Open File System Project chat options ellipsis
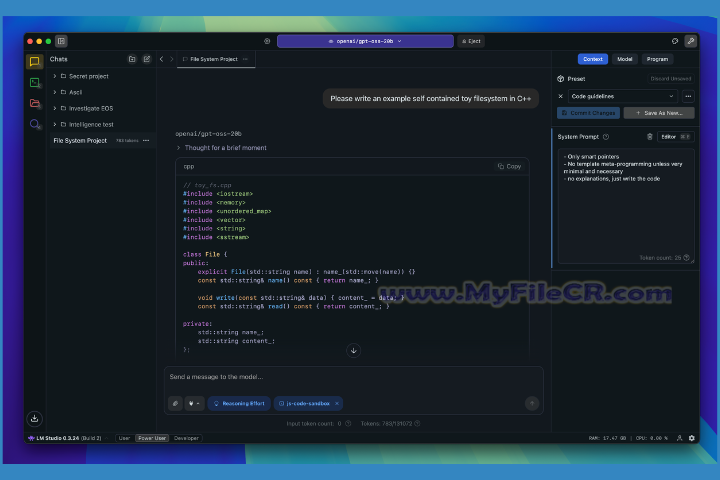 tap(146, 141)
